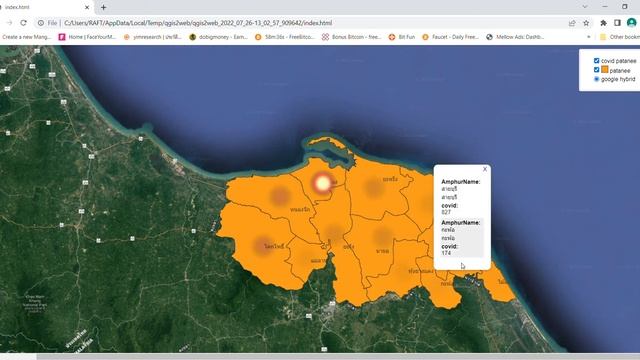Close the index.html browser tab

coord(87,7)
